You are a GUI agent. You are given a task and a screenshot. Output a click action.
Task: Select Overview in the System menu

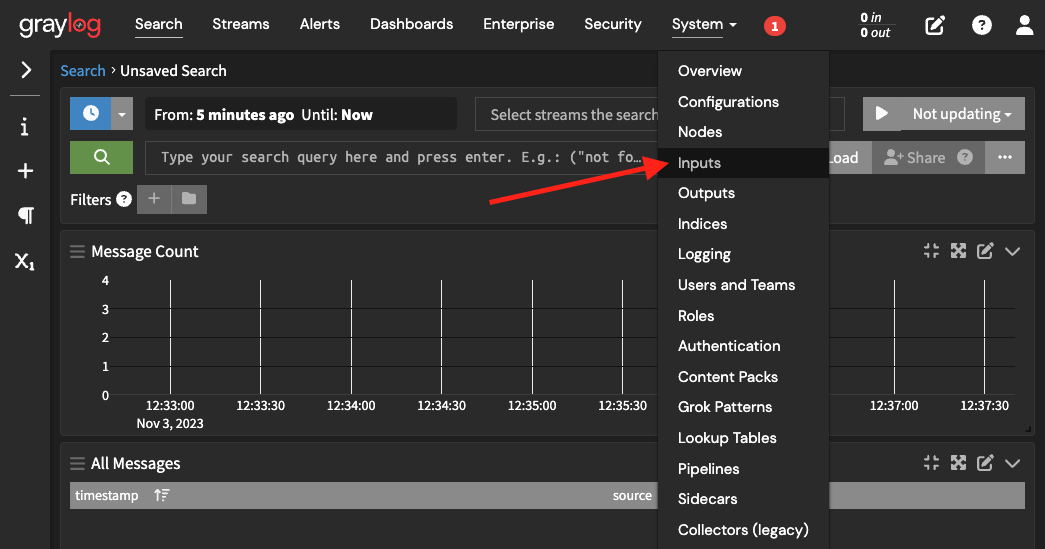tap(743, 71)
